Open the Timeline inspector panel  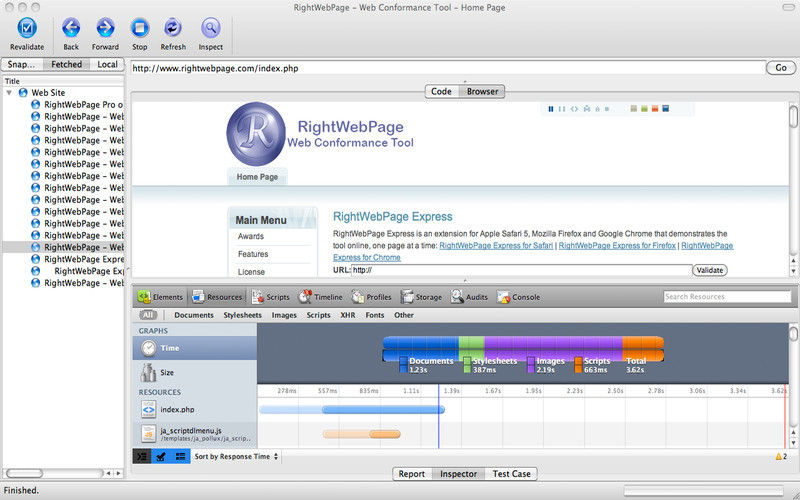pos(320,297)
